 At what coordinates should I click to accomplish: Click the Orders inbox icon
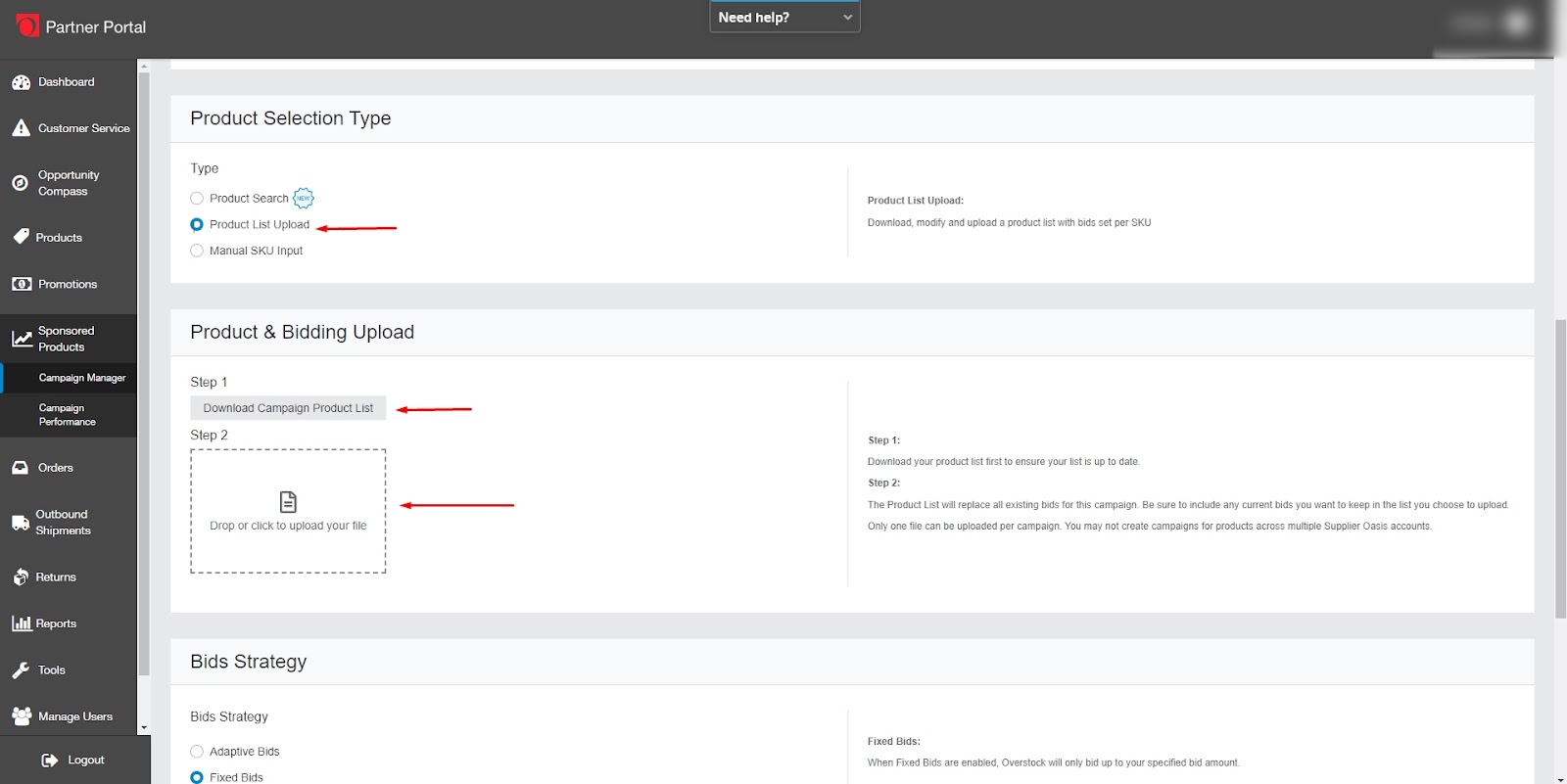tap(20, 468)
